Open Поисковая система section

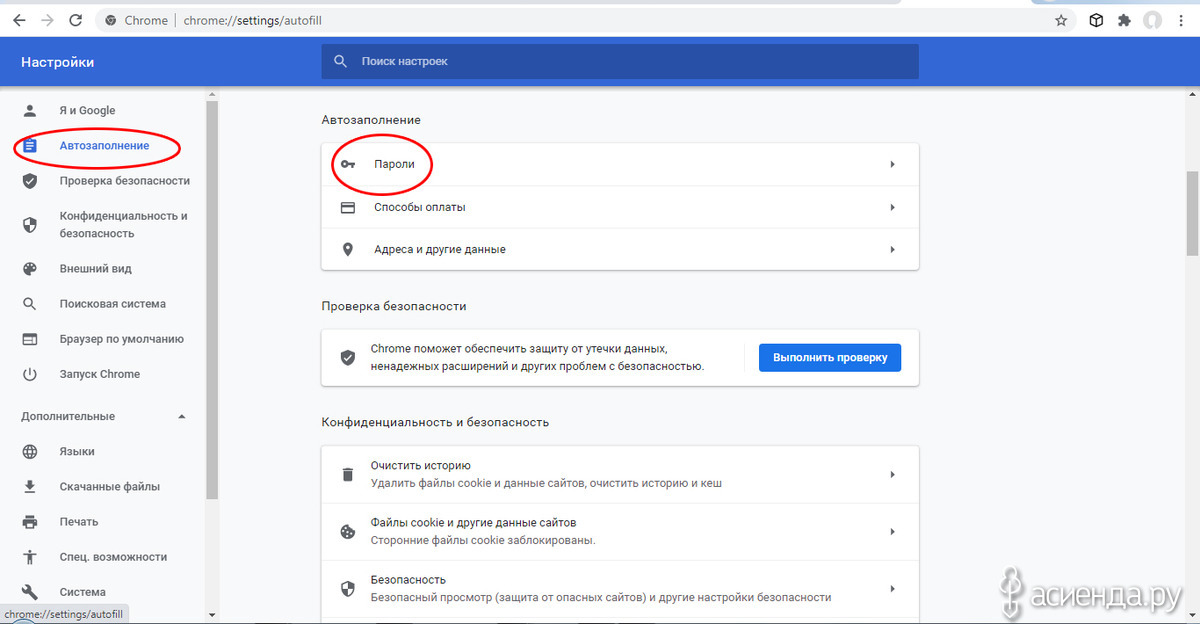coord(112,304)
